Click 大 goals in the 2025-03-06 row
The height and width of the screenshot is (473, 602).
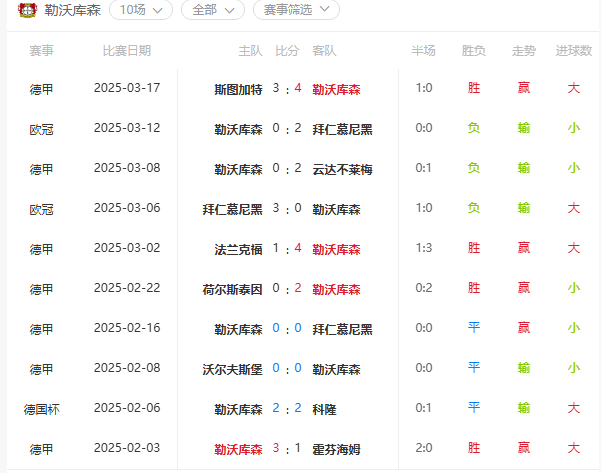pyautogui.click(x=574, y=208)
